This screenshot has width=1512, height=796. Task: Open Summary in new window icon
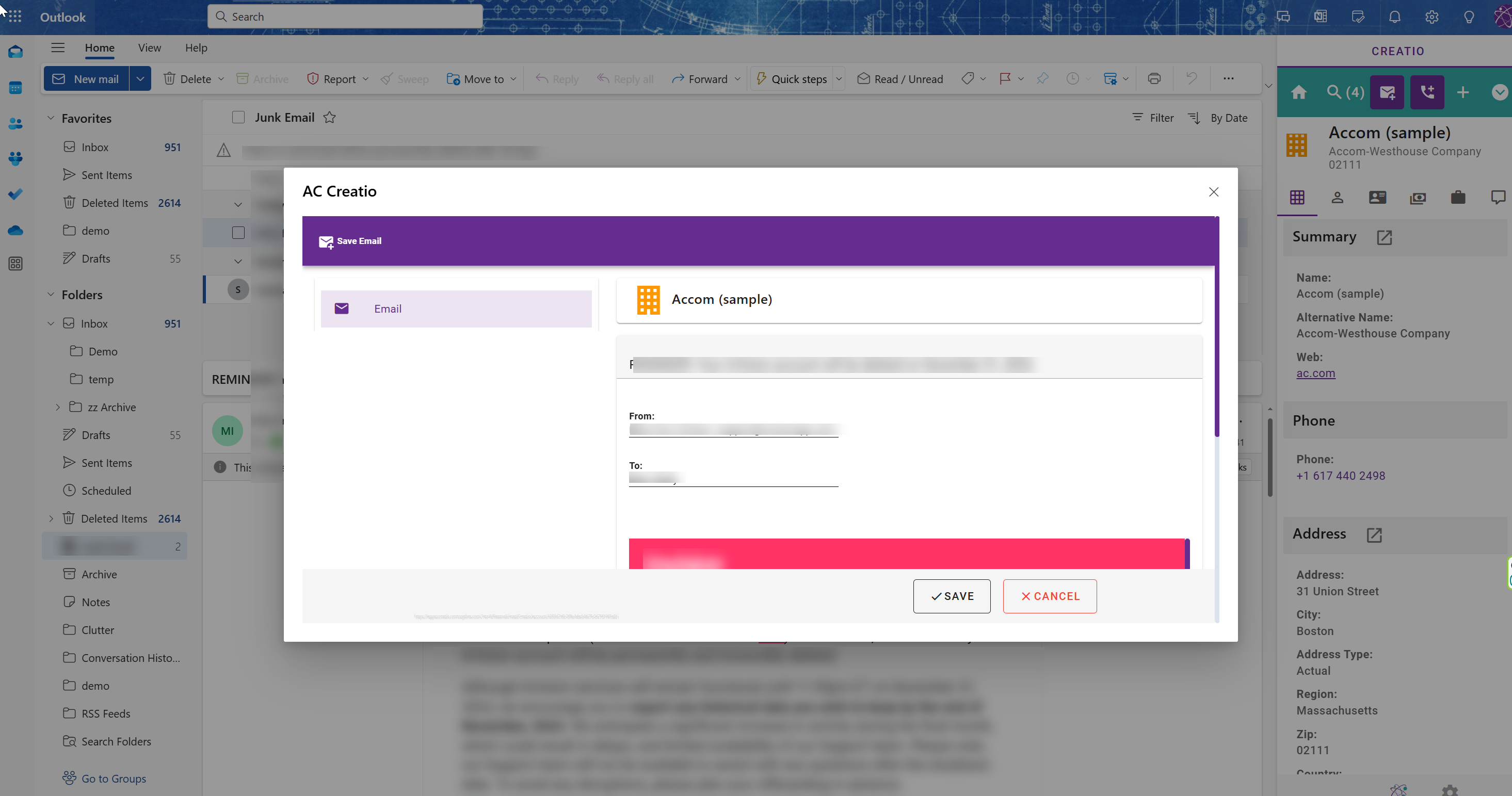pos(1384,237)
